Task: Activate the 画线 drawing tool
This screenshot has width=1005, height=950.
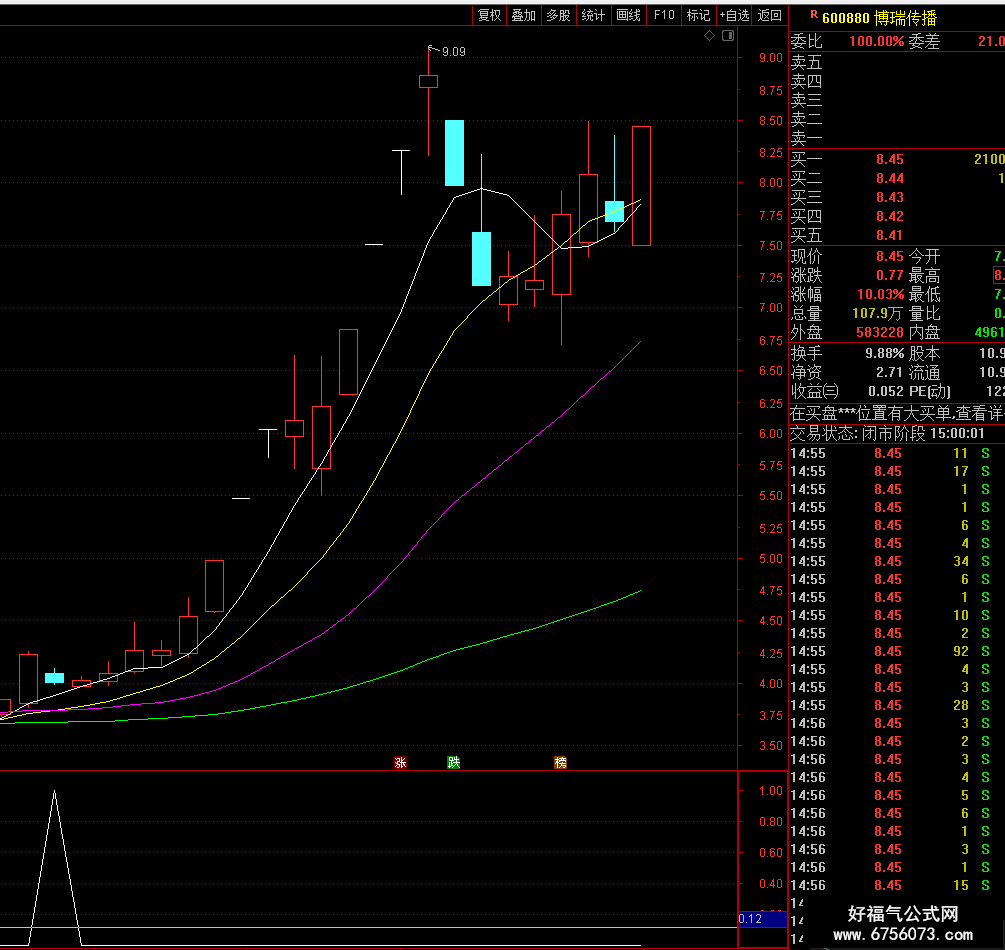Action: click(x=628, y=15)
